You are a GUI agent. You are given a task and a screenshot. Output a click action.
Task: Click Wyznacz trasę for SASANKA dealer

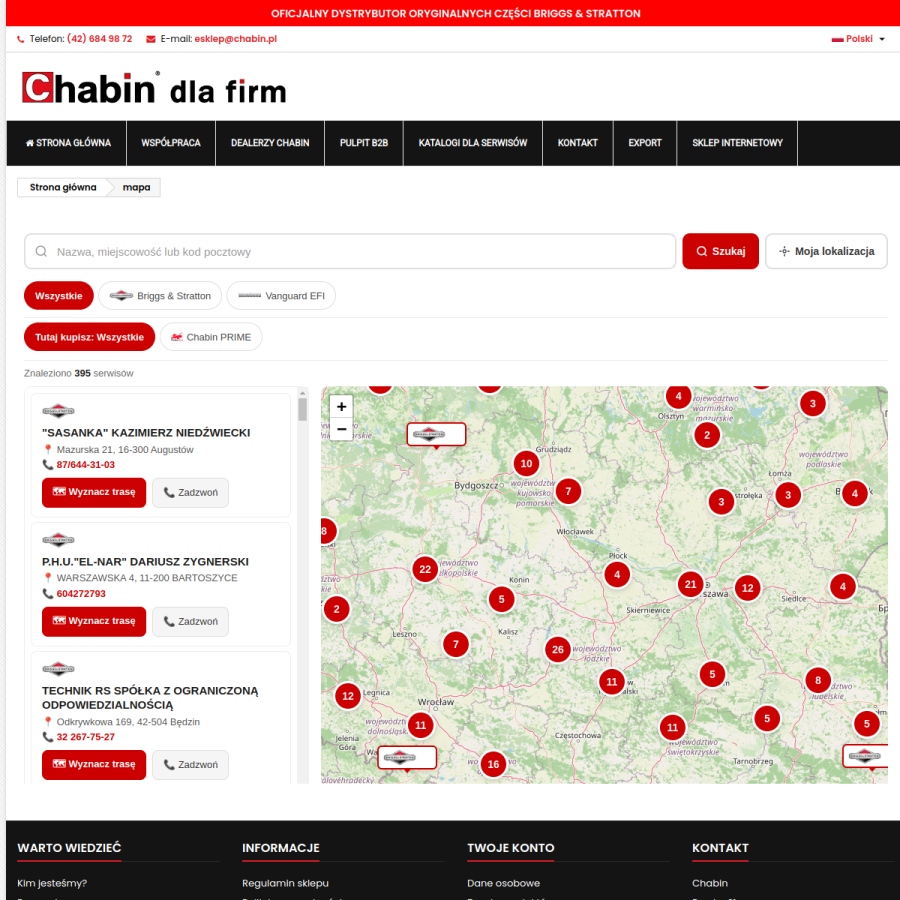pos(94,492)
